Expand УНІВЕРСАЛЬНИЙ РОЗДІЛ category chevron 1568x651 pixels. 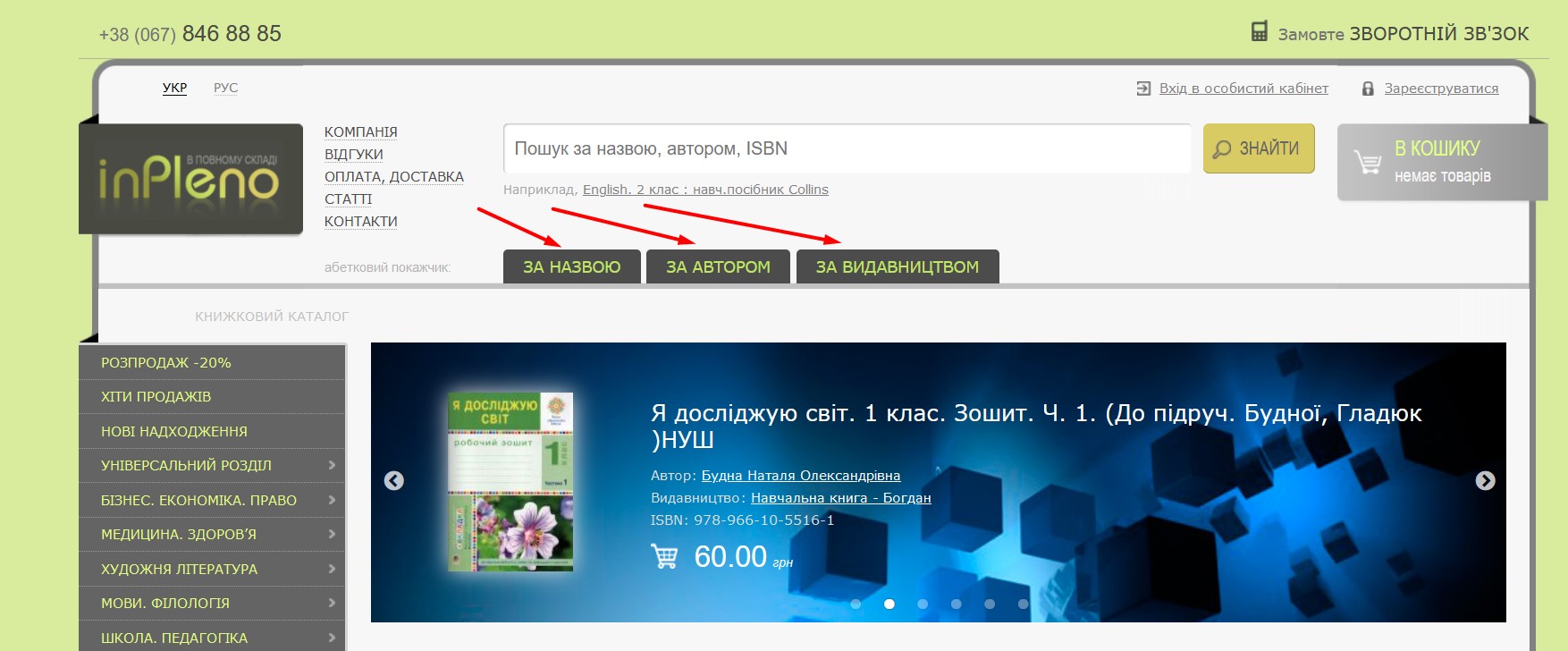coord(332,465)
